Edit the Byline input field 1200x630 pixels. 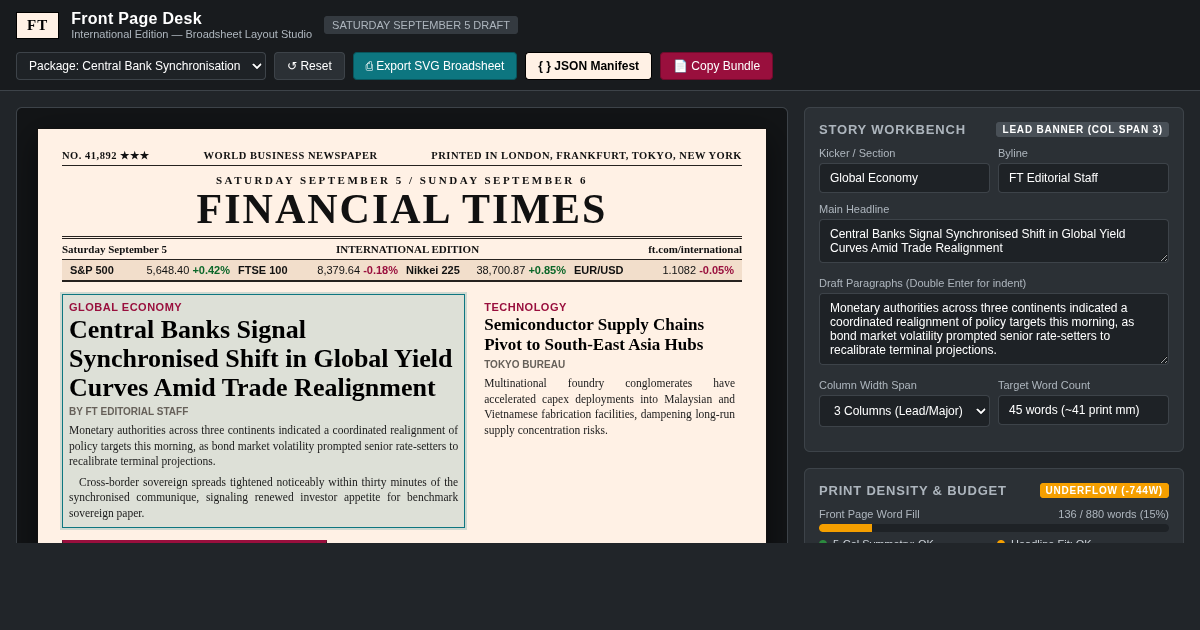pos(1083,178)
